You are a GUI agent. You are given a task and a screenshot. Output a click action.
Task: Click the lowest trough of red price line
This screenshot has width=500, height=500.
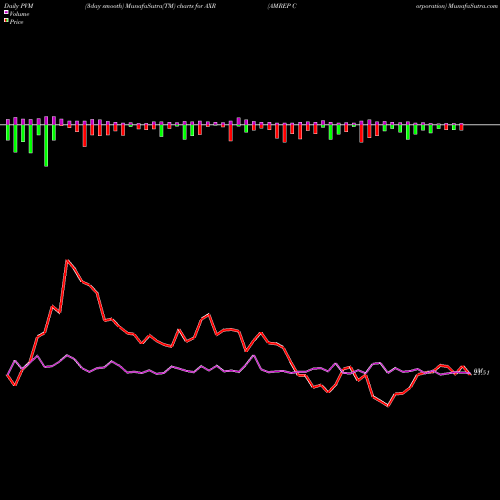tap(388, 406)
